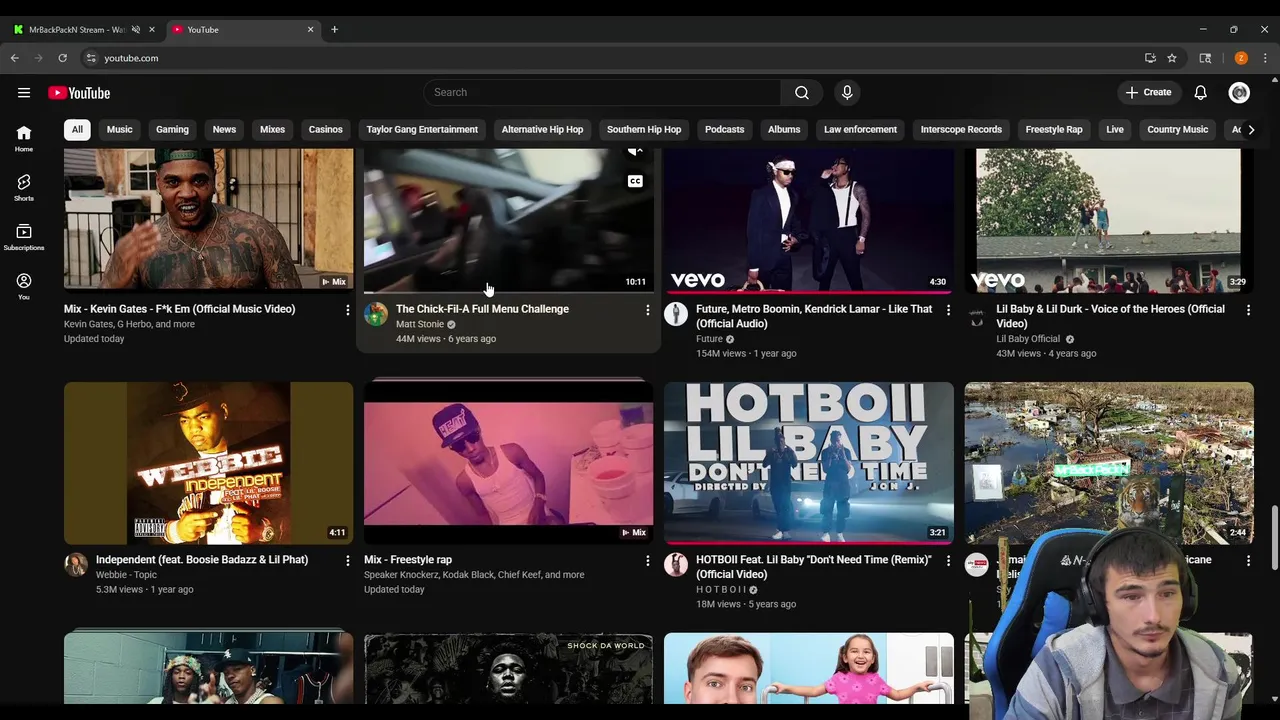Bookmark this page with the star icon
This screenshot has width=1280, height=720.
tap(1171, 58)
